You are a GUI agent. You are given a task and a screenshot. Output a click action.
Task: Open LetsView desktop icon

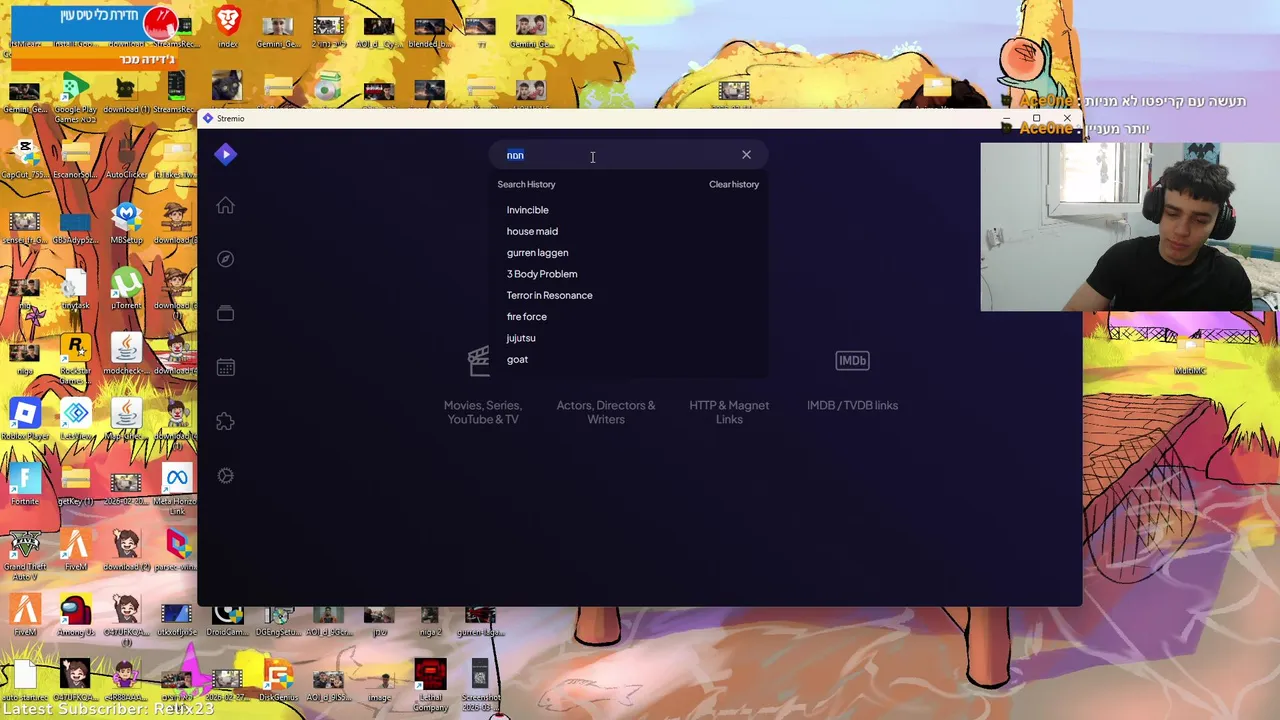click(75, 419)
